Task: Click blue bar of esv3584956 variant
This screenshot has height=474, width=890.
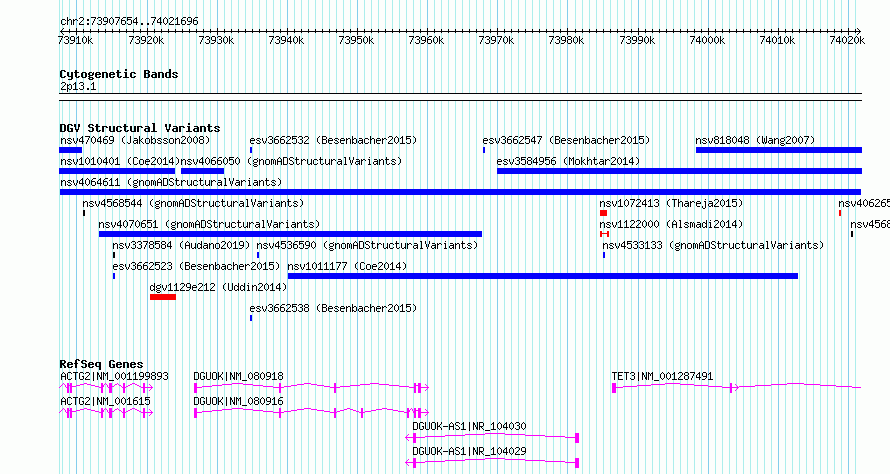Action: click(x=679, y=171)
